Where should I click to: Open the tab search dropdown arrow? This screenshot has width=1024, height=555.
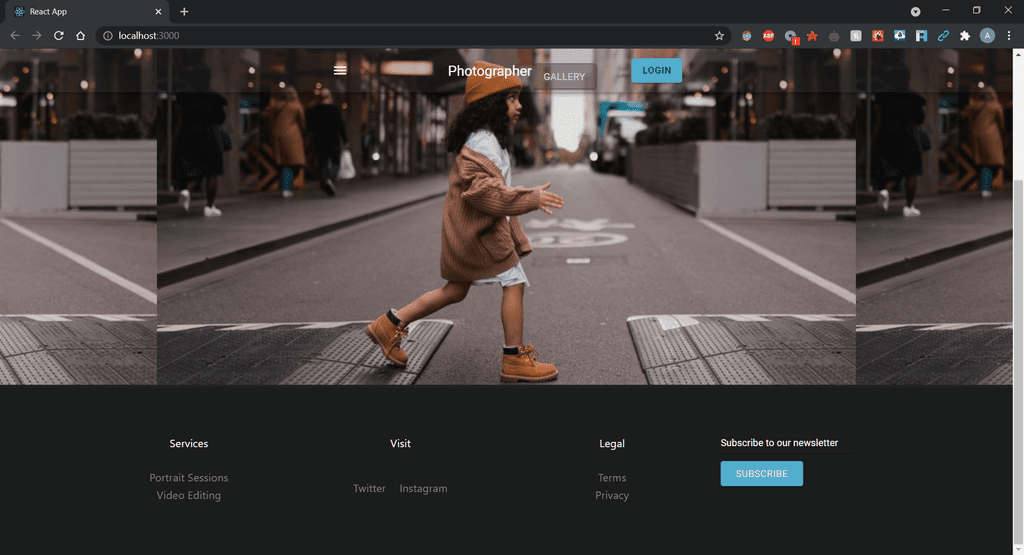coord(916,12)
